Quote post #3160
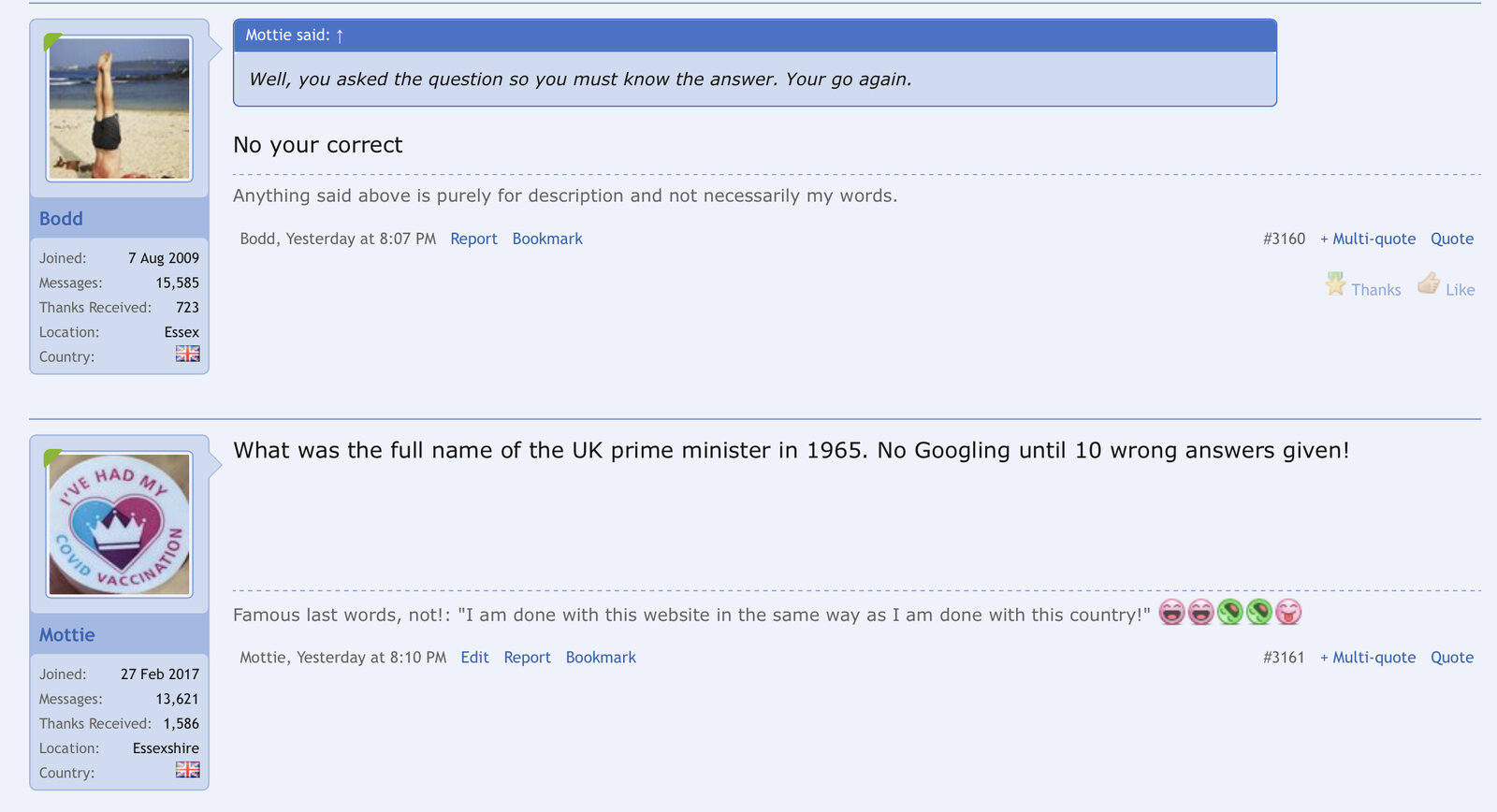 click(1451, 239)
